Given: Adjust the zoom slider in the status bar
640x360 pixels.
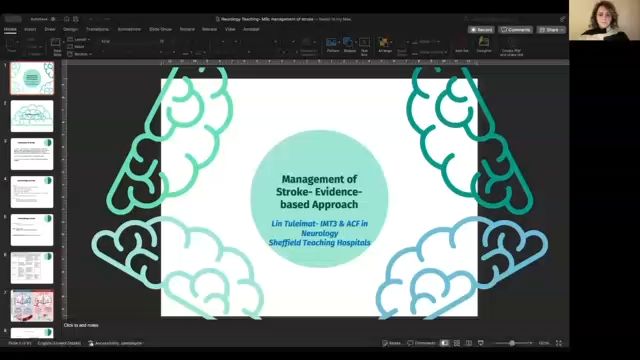Looking at the screenshot, I should [x=512, y=343].
